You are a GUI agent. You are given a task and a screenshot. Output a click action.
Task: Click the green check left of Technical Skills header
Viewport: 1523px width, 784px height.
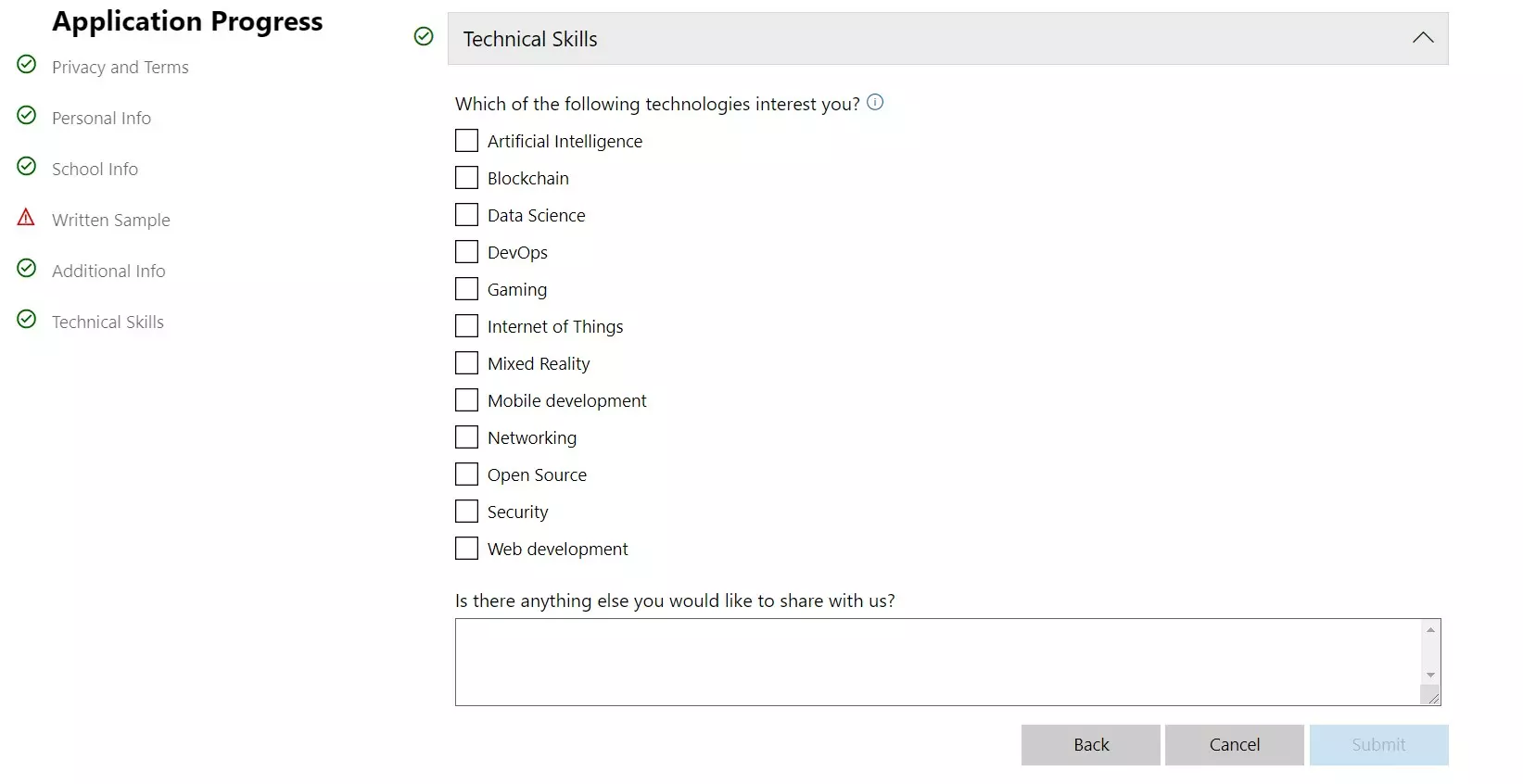[424, 36]
